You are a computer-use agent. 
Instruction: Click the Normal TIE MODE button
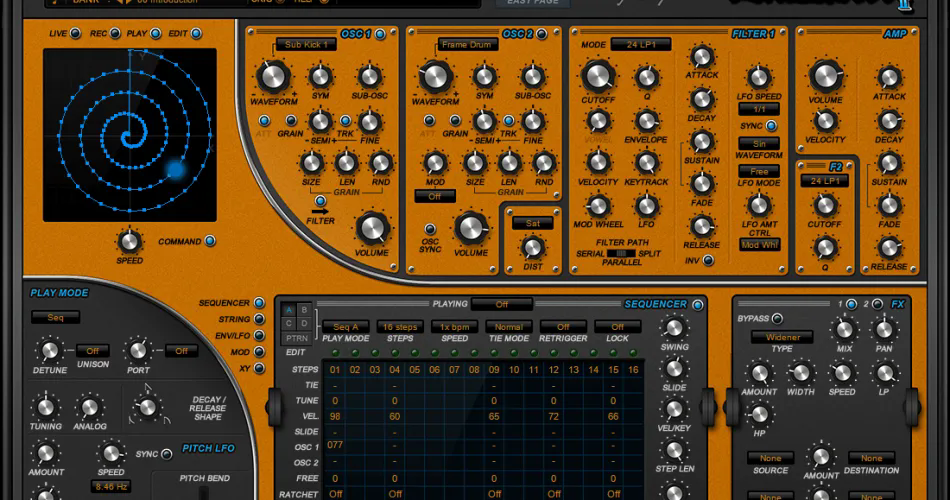(508, 327)
